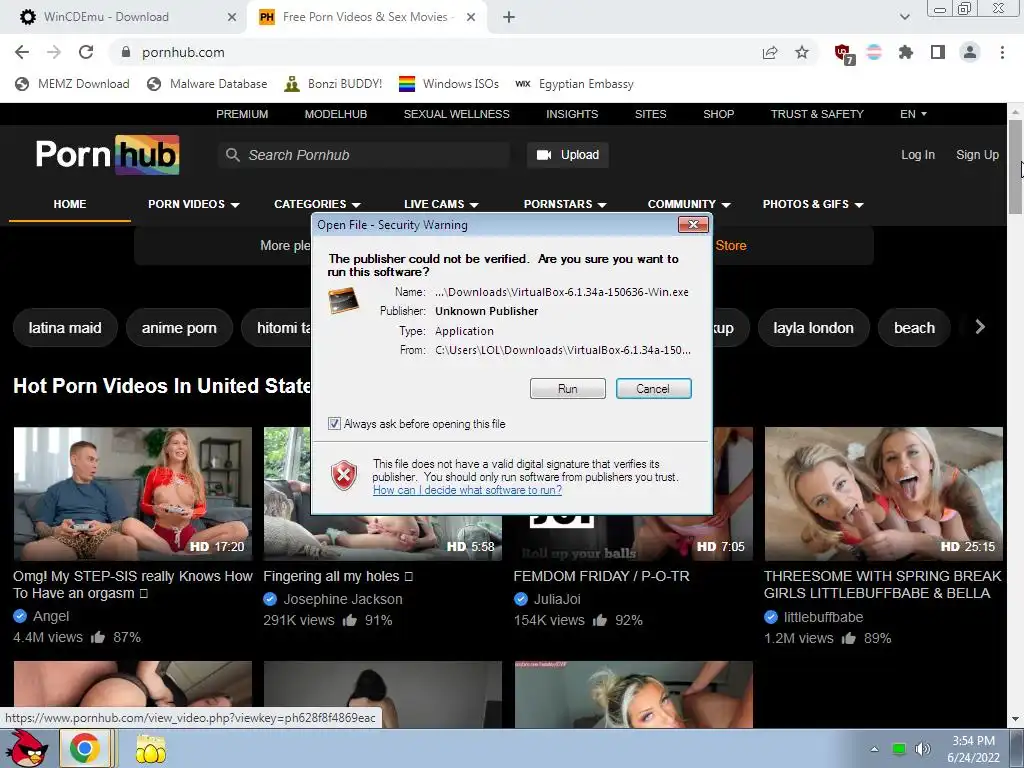View site info via lock icon
This screenshot has height=768, width=1024.
(126, 52)
